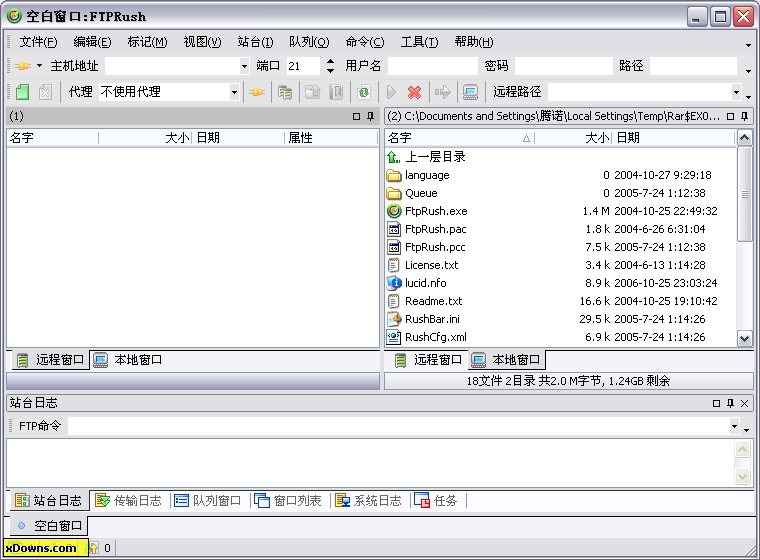Click the refresh icon in toolbar
The image size is (760, 560).
tap(364, 92)
